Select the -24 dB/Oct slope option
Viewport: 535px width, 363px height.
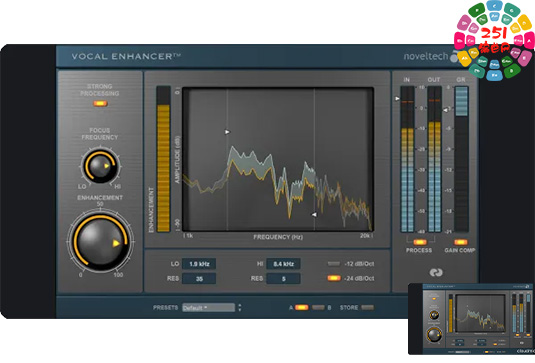pos(334,278)
